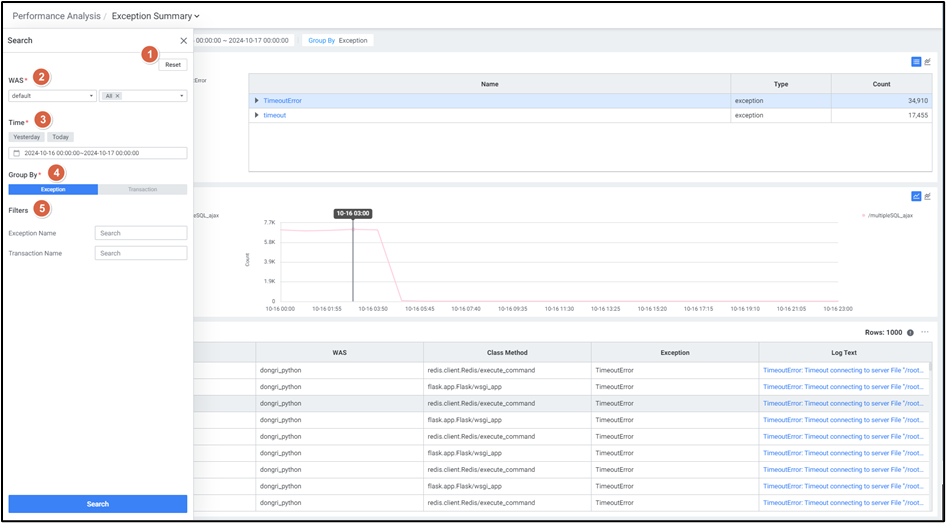Click the calendar icon in date range field

click(16, 153)
